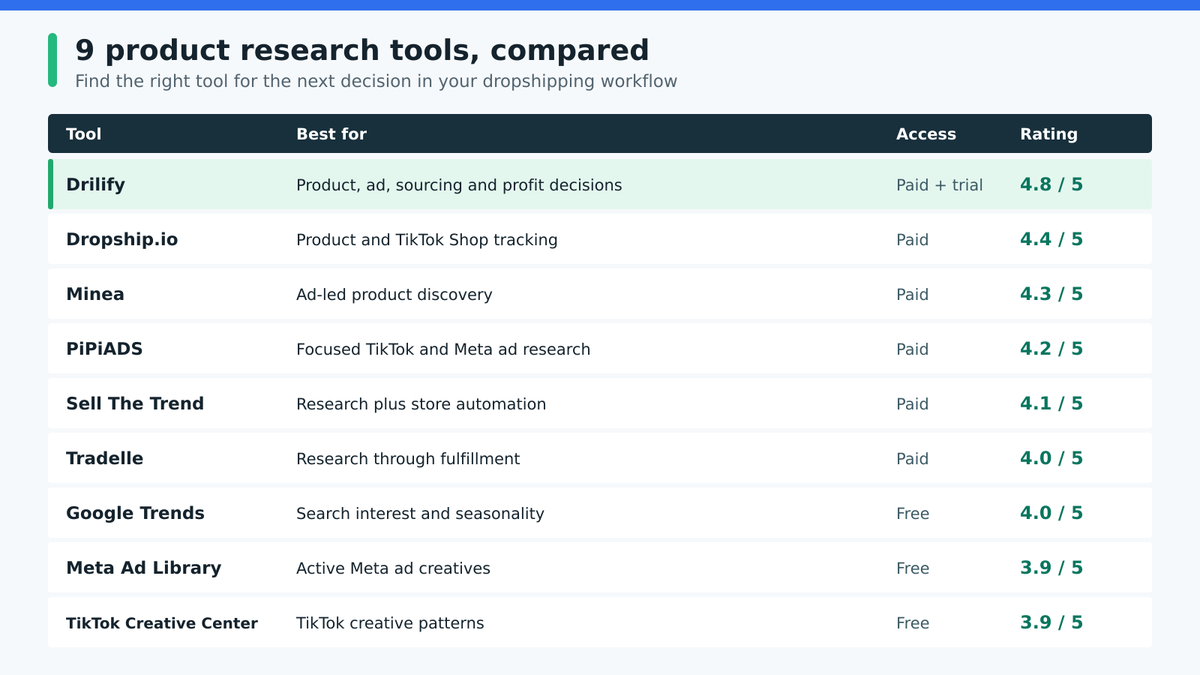1200x675 pixels.
Task: Select the Meta Ad Library tool name
Action: [x=143, y=568]
